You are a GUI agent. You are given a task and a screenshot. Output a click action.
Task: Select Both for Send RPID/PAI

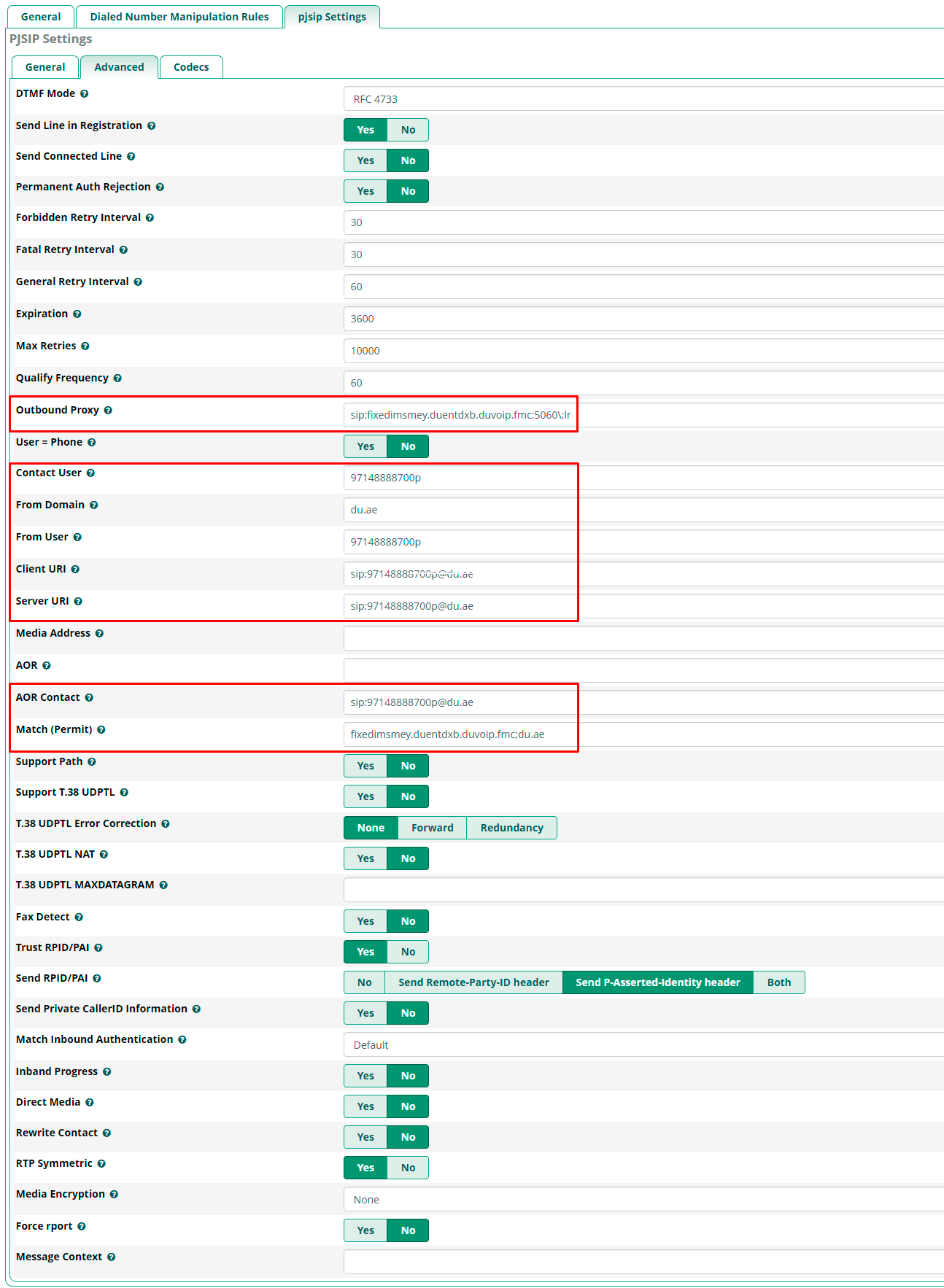click(x=778, y=982)
